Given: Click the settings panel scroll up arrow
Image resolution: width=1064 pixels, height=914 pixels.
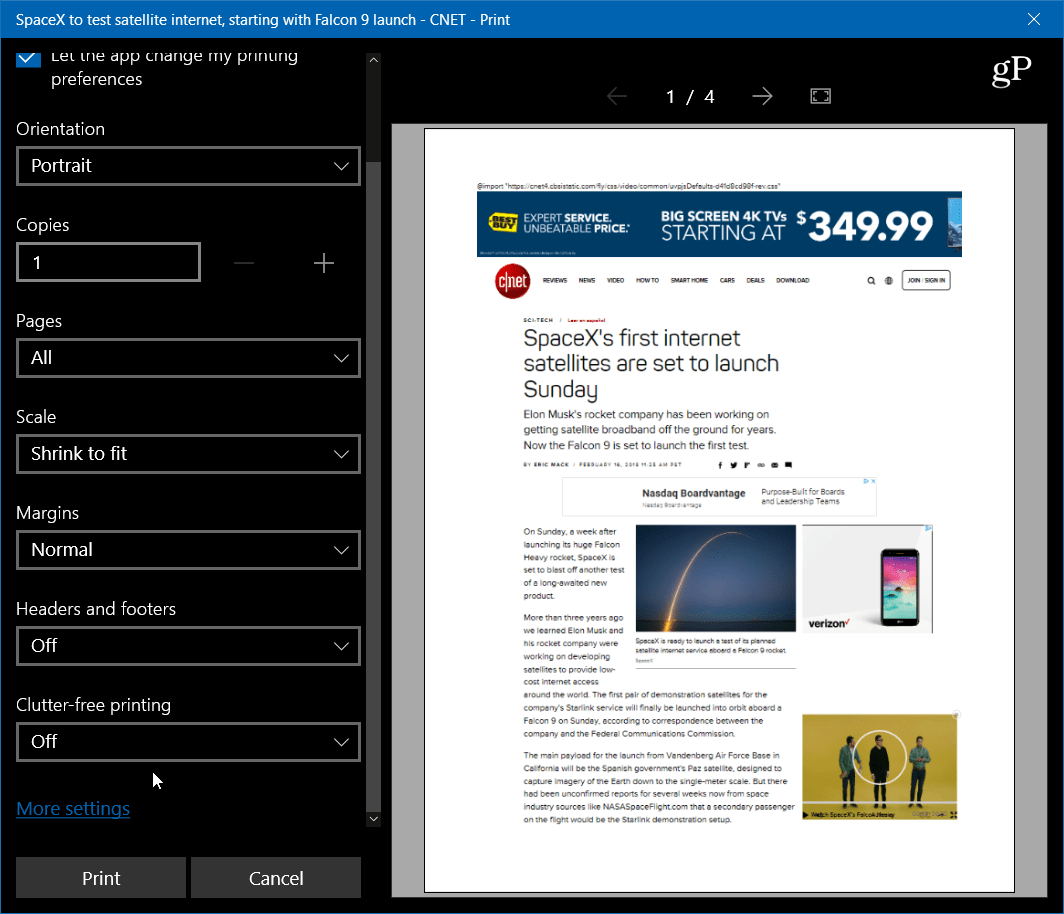Looking at the screenshot, I should click(373, 60).
